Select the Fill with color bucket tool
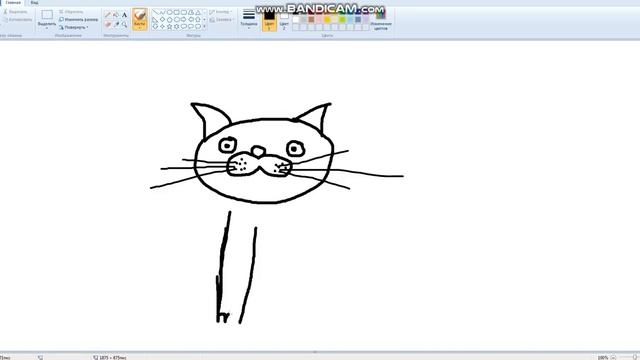The height and width of the screenshot is (360, 640). [116, 14]
